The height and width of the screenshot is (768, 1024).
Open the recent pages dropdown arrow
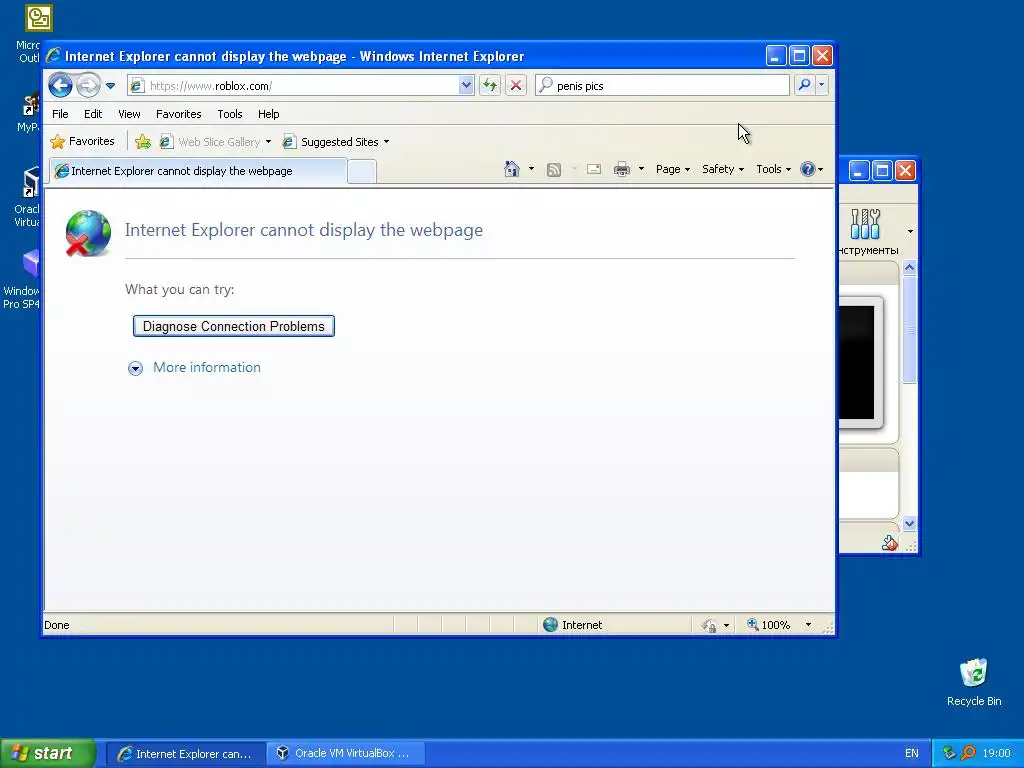[110, 86]
